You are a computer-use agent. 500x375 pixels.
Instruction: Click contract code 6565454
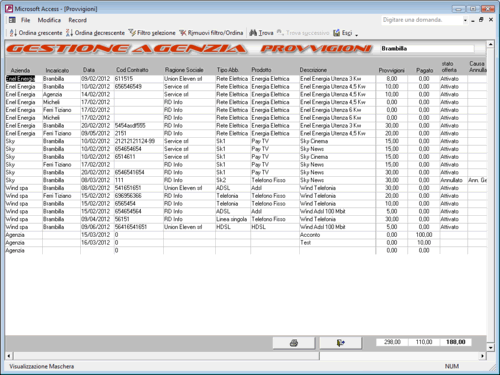click(x=138, y=203)
